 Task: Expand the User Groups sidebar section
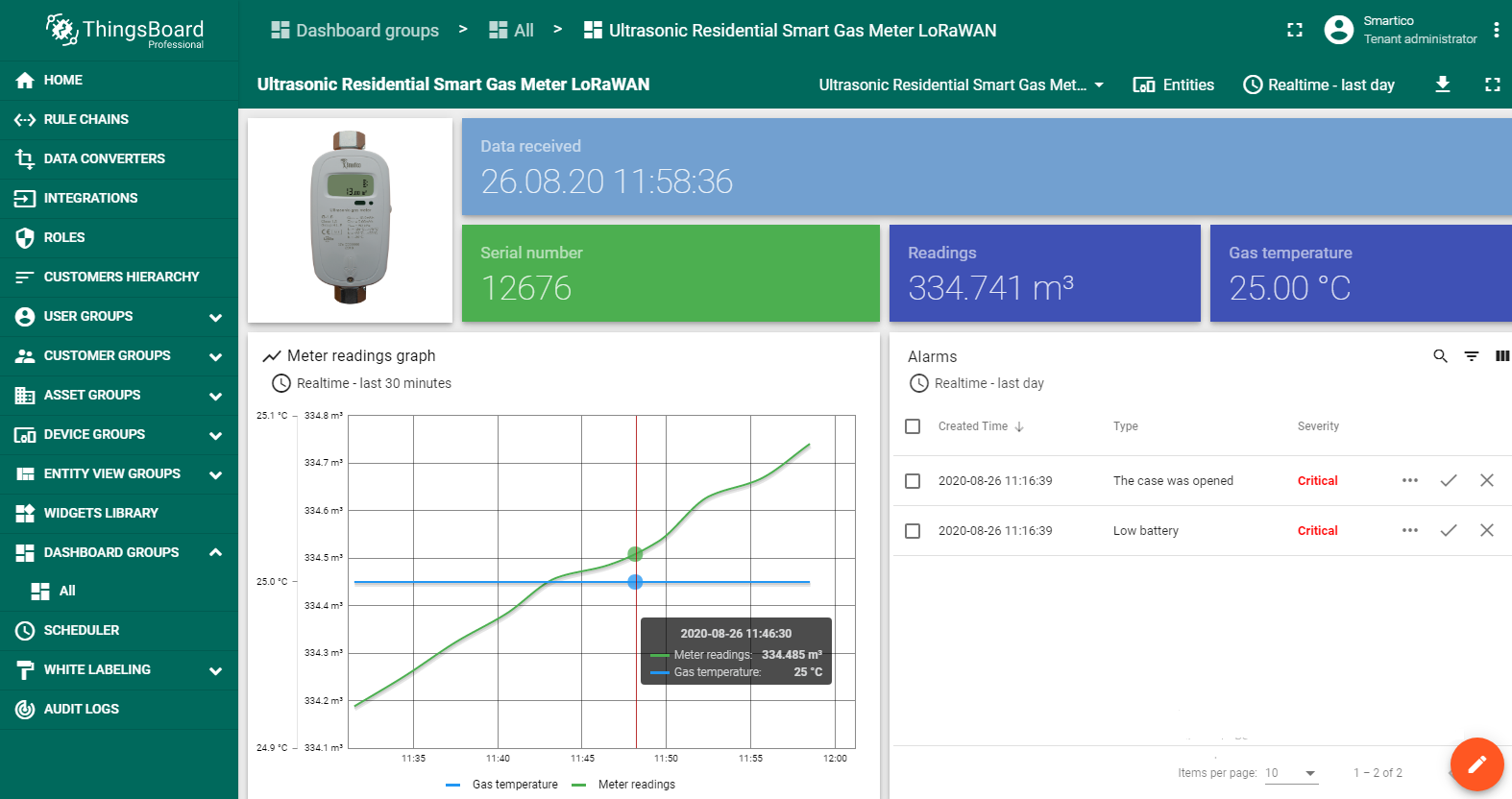[215, 317]
